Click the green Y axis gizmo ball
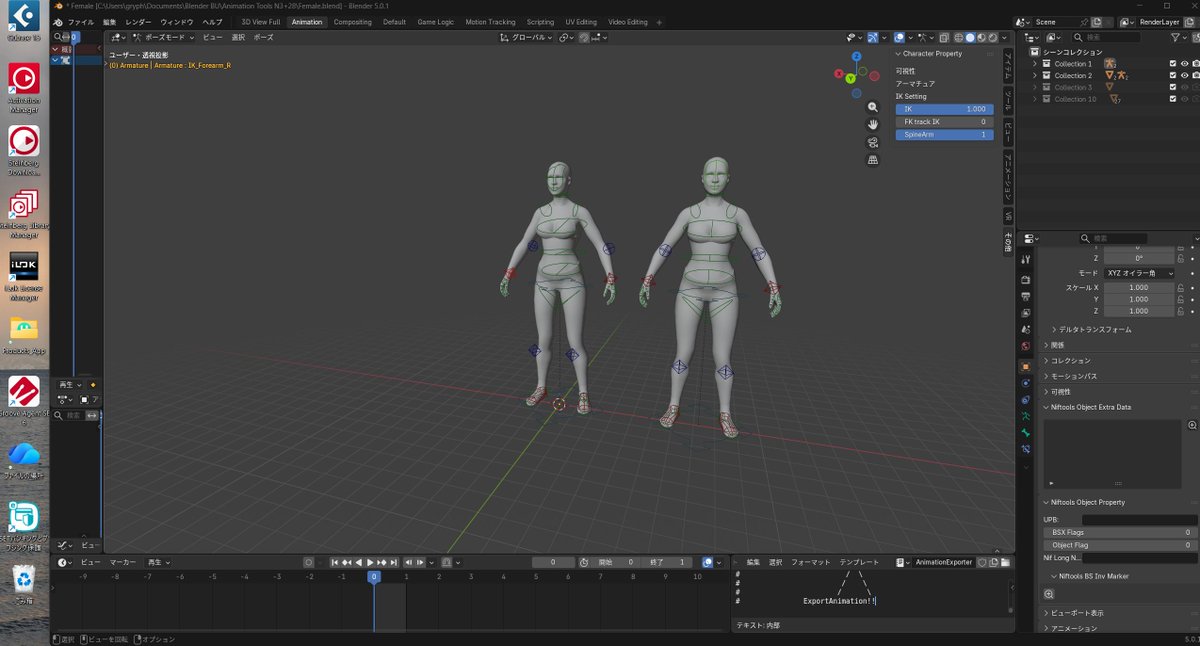1200x646 pixels. click(850, 78)
